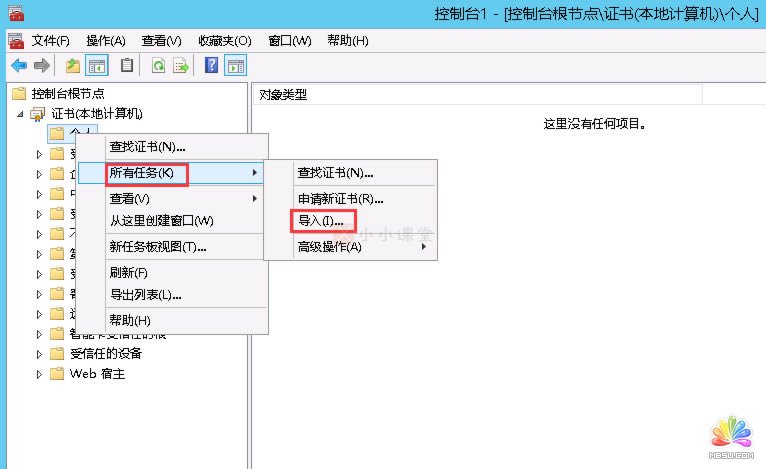The width and height of the screenshot is (766, 469).
Task: Click 导出列表(L)... in context menu
Action: (x=145, y=295)
